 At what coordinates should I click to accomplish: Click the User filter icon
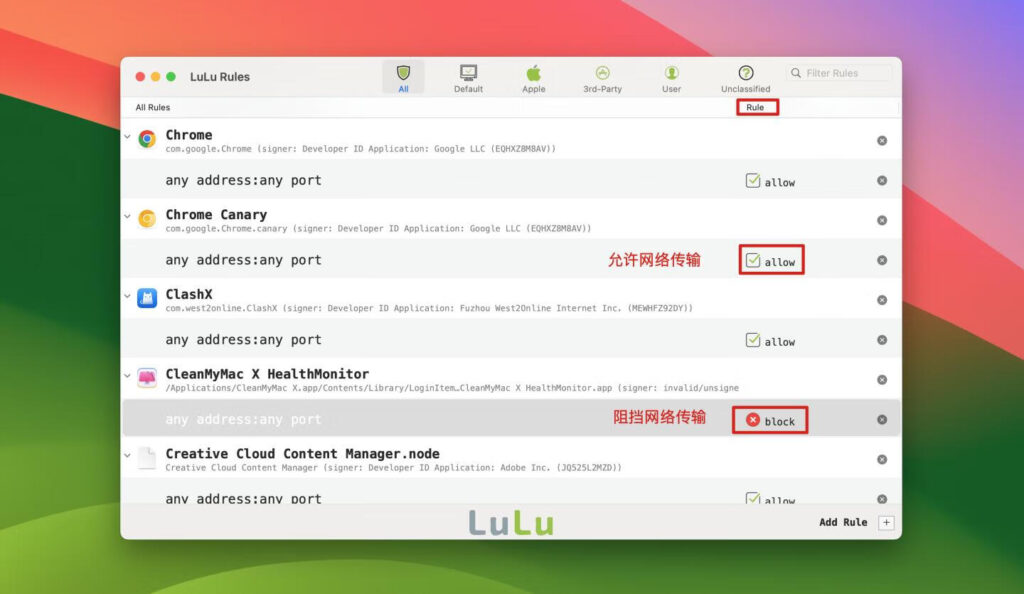(x=671, y=73)
